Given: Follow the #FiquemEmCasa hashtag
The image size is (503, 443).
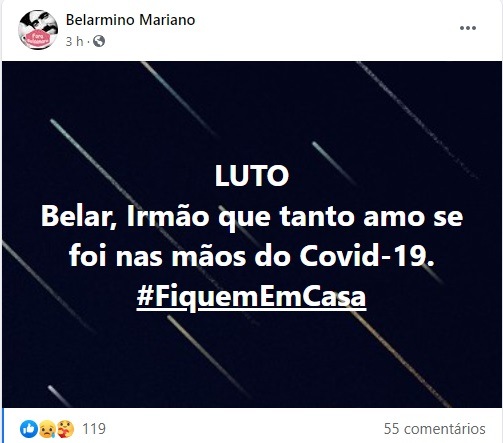Looking at the screenshot, I should pyautogui.click(x=251, y=297).
